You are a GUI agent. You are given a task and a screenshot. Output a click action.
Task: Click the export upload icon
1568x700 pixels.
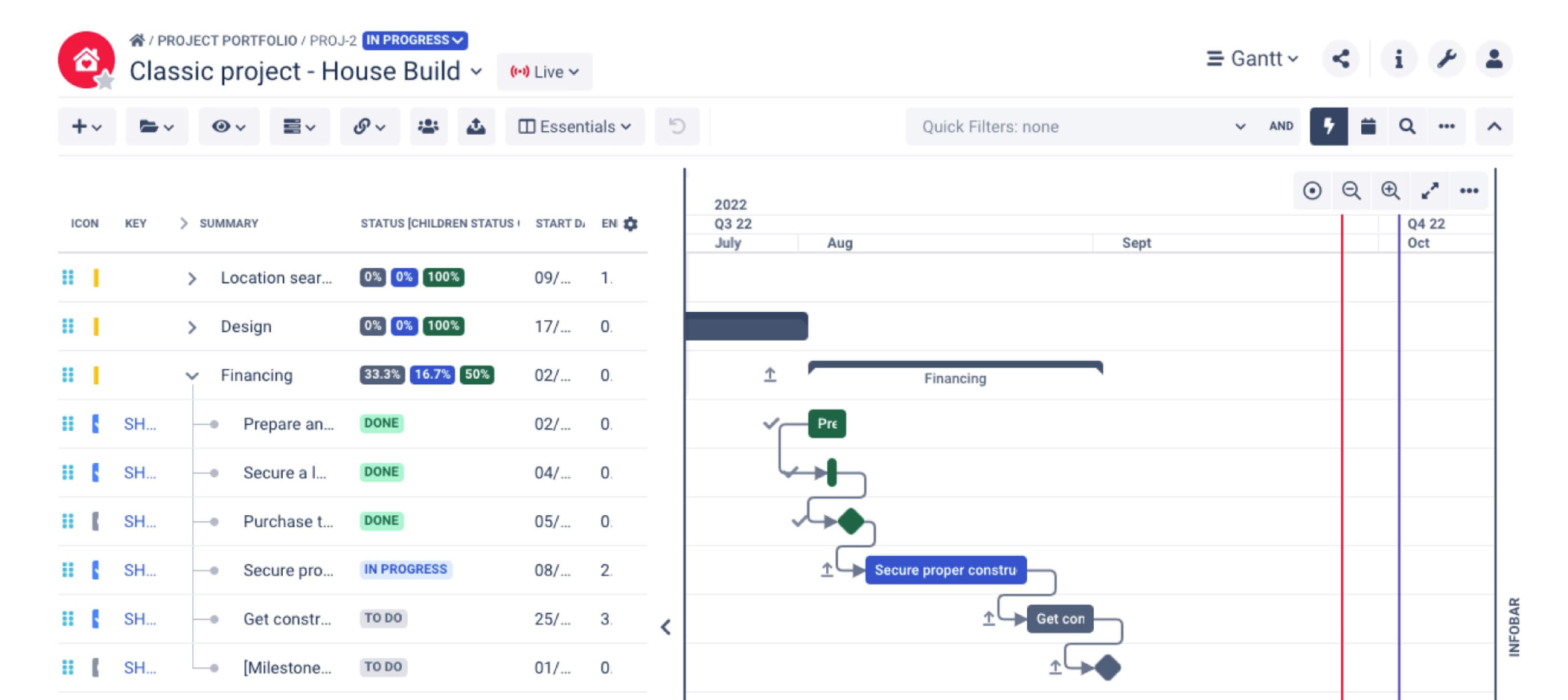pos(476,126)
